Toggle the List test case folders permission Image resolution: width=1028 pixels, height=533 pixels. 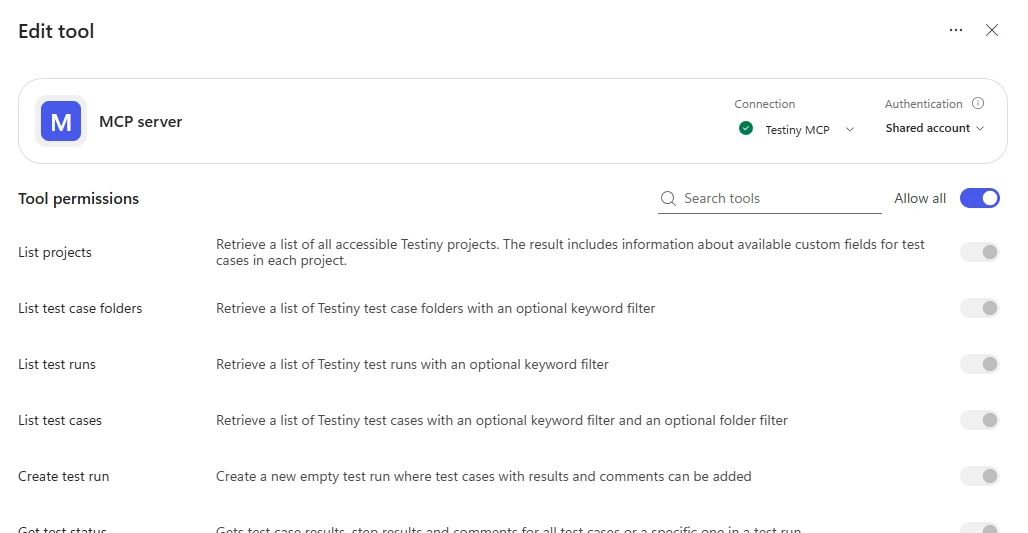pyautogui.click(x=979, y=308)
